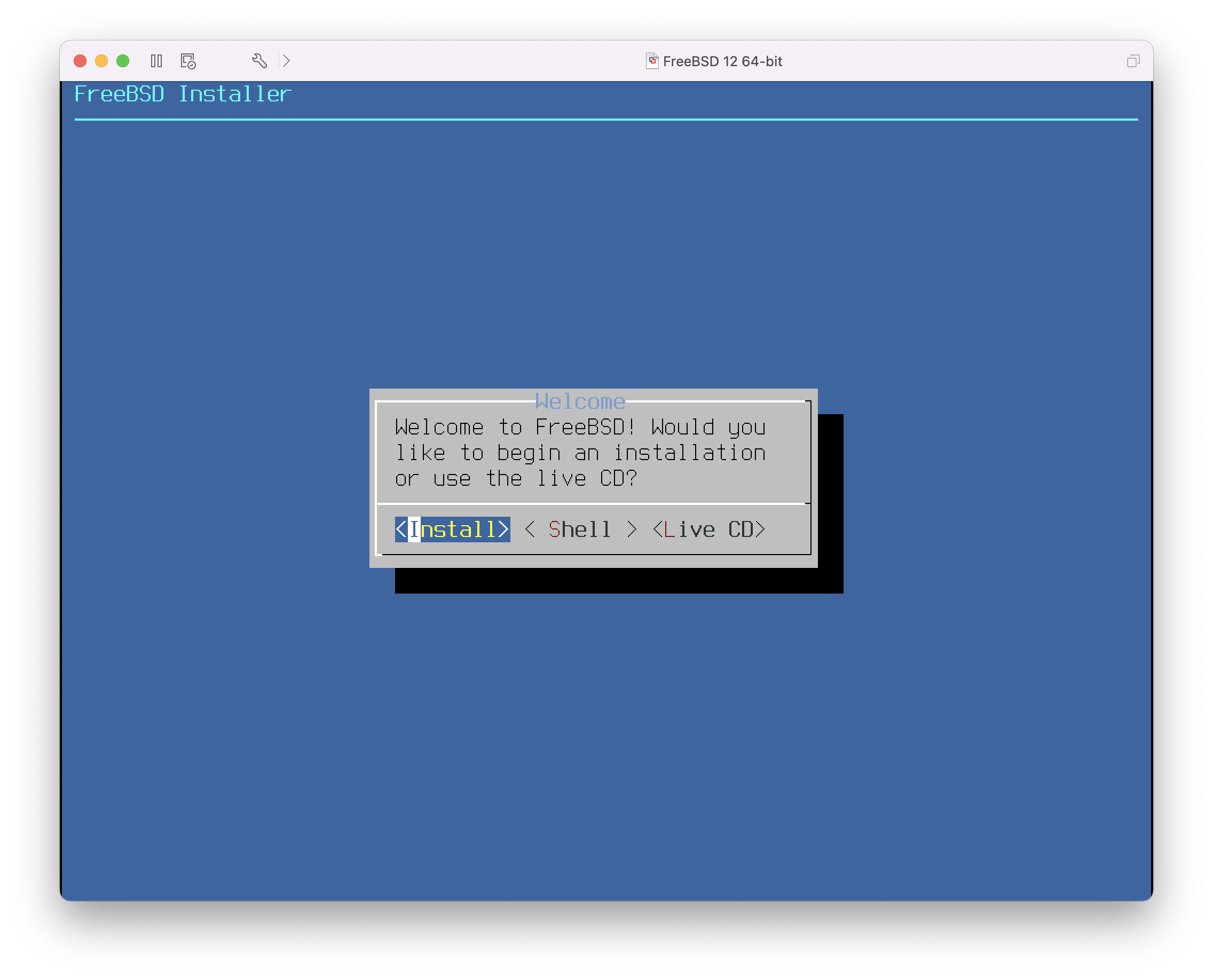The image size is (1213, 980).
Task: Click the overlapping windows icon at top right
Action: [x=1132, y=61]
